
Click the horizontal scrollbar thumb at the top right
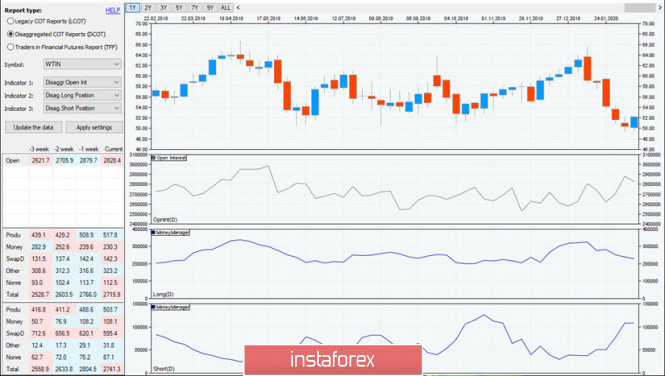[x=640, y=8]
